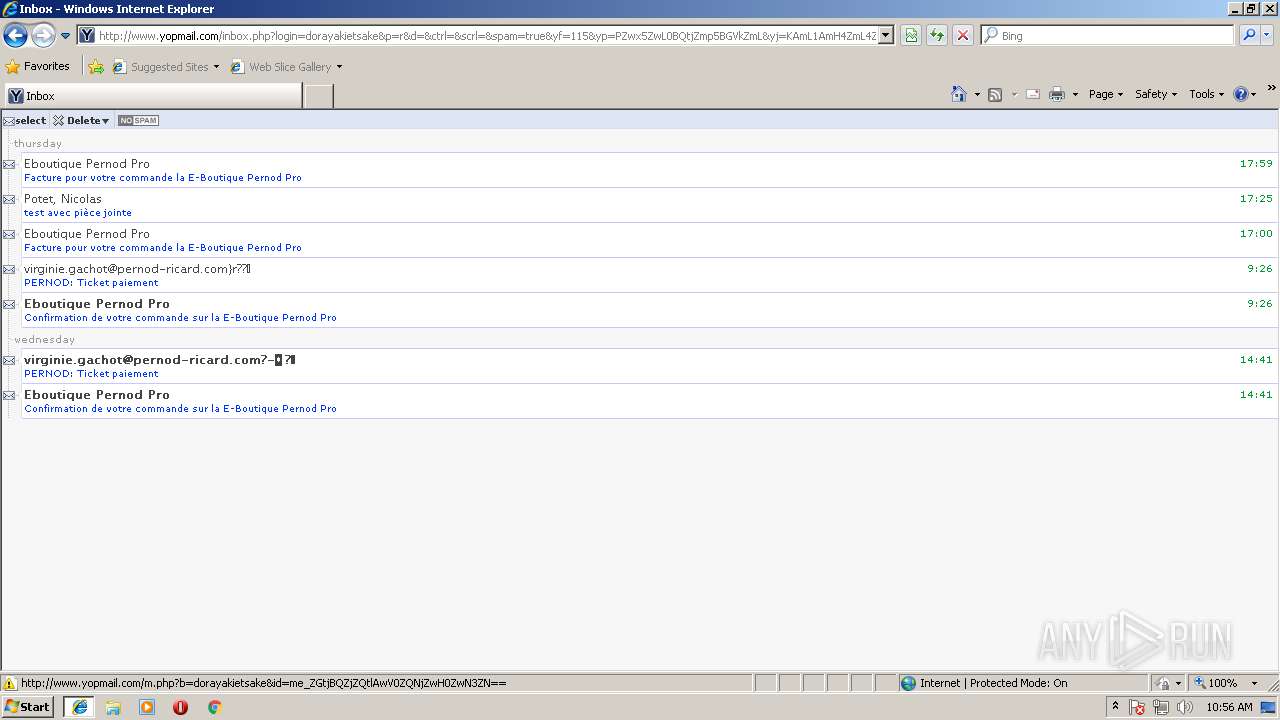Click the command bar overflow chevron

pyautogui.click(x=1271, y=89)
